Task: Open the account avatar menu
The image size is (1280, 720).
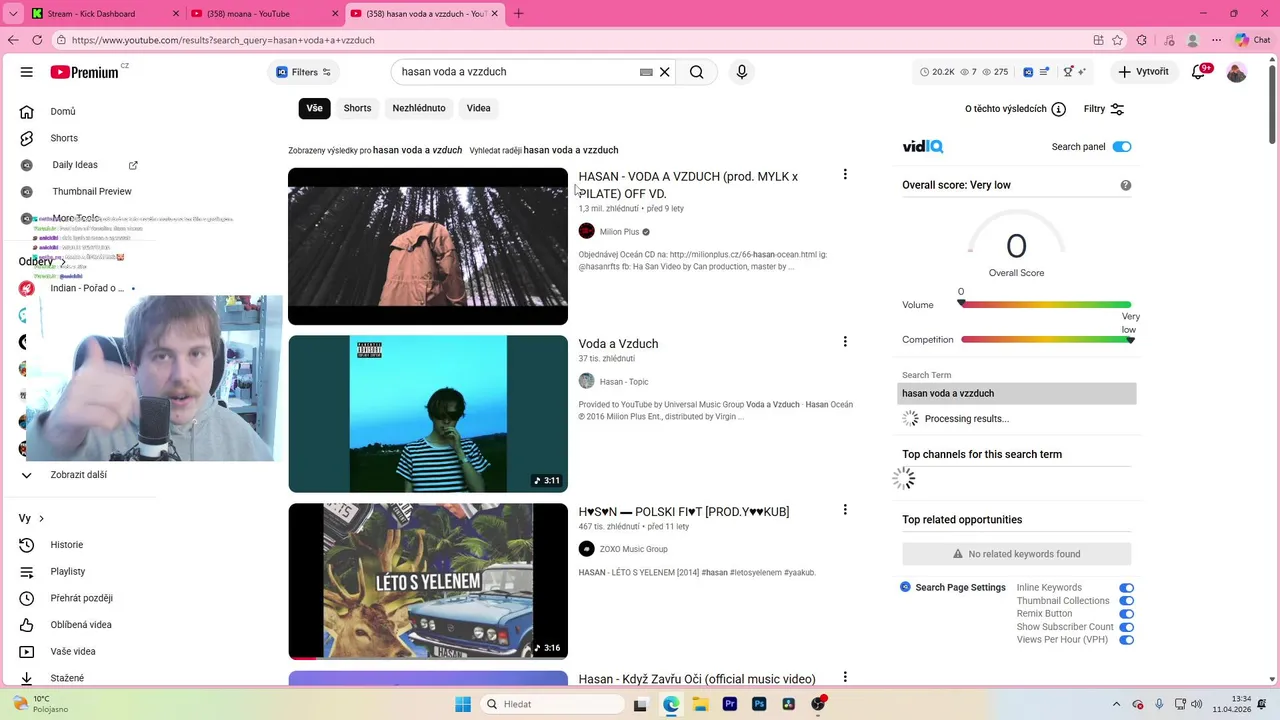Action: [x=1237, y=72]
